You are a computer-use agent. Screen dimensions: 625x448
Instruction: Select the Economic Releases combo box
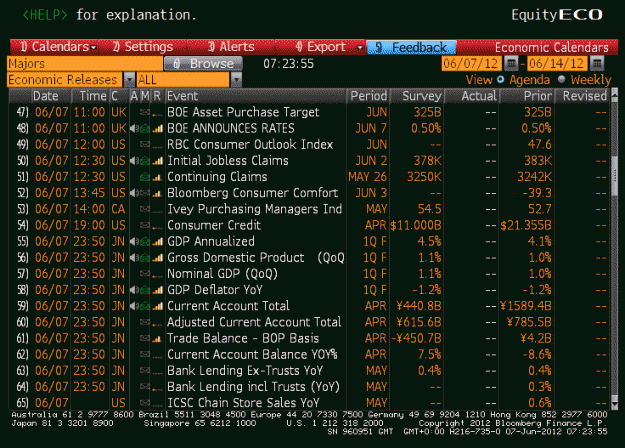[66, 80]
